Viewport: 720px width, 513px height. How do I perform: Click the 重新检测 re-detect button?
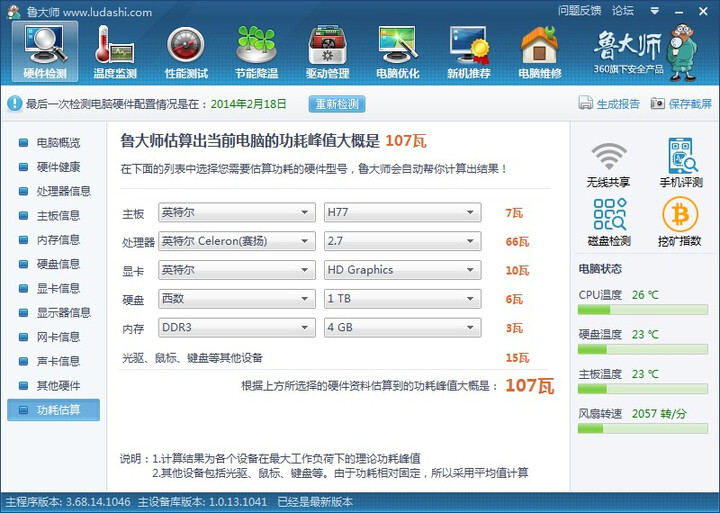(337, 104)
